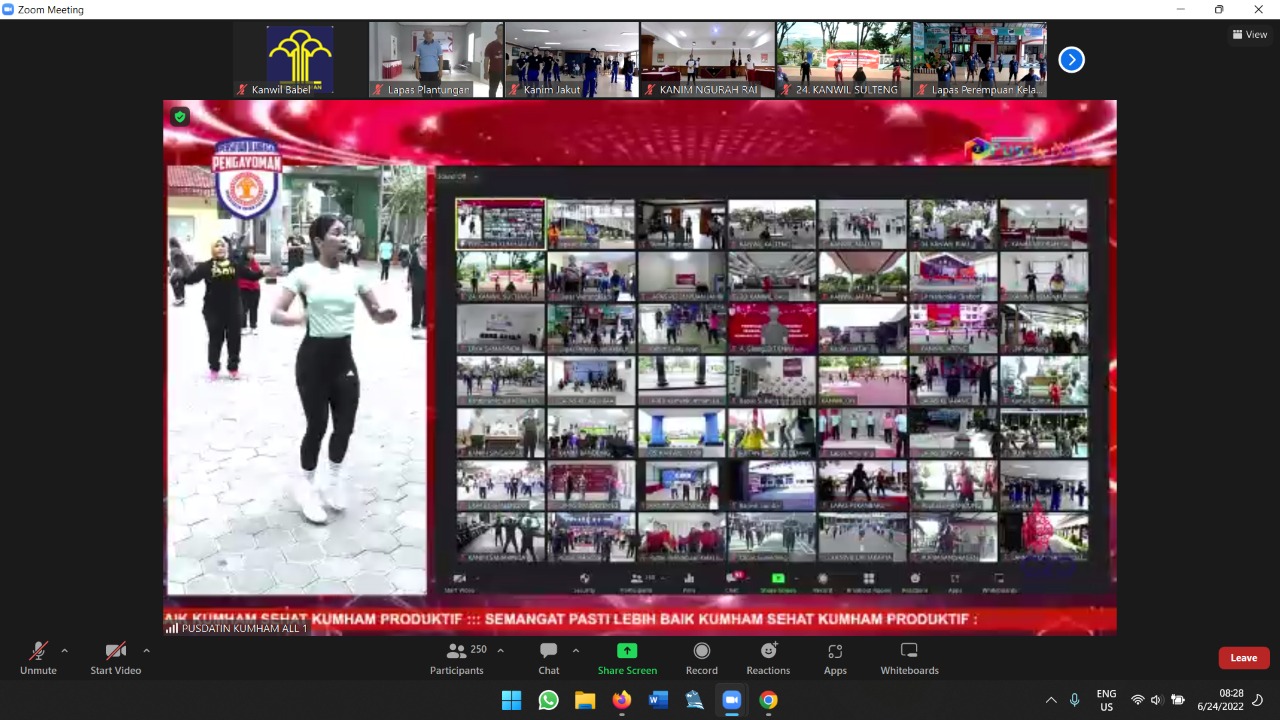
Task: Show hidden system tray icons
Action: (1051, 700)
